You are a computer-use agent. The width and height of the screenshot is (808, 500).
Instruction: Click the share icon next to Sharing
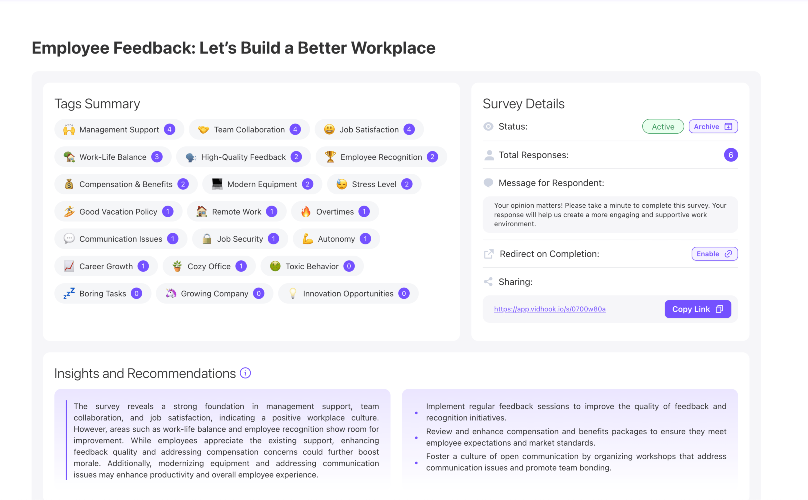pyautogui.click(x=488, y=281)
